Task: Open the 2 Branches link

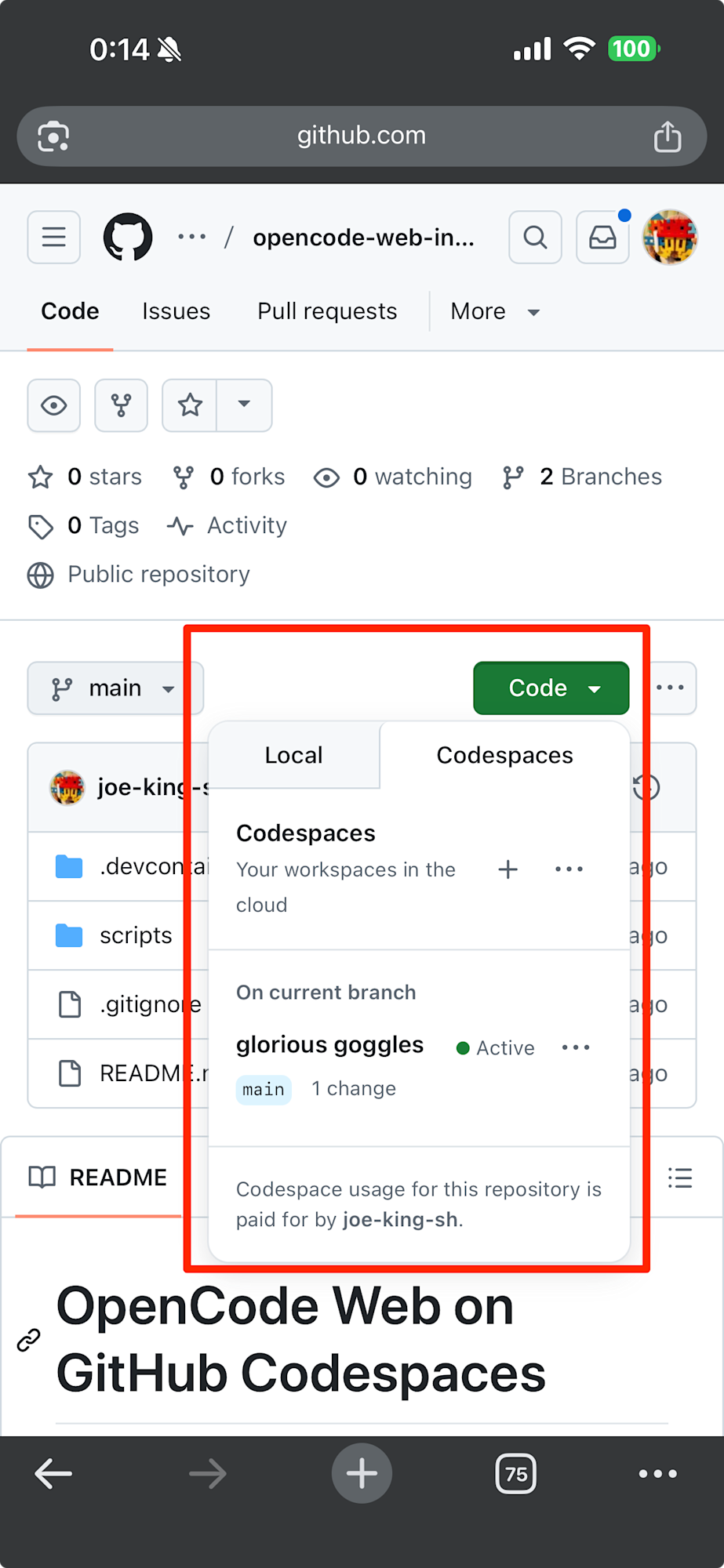Action: (x=582, y=477)
